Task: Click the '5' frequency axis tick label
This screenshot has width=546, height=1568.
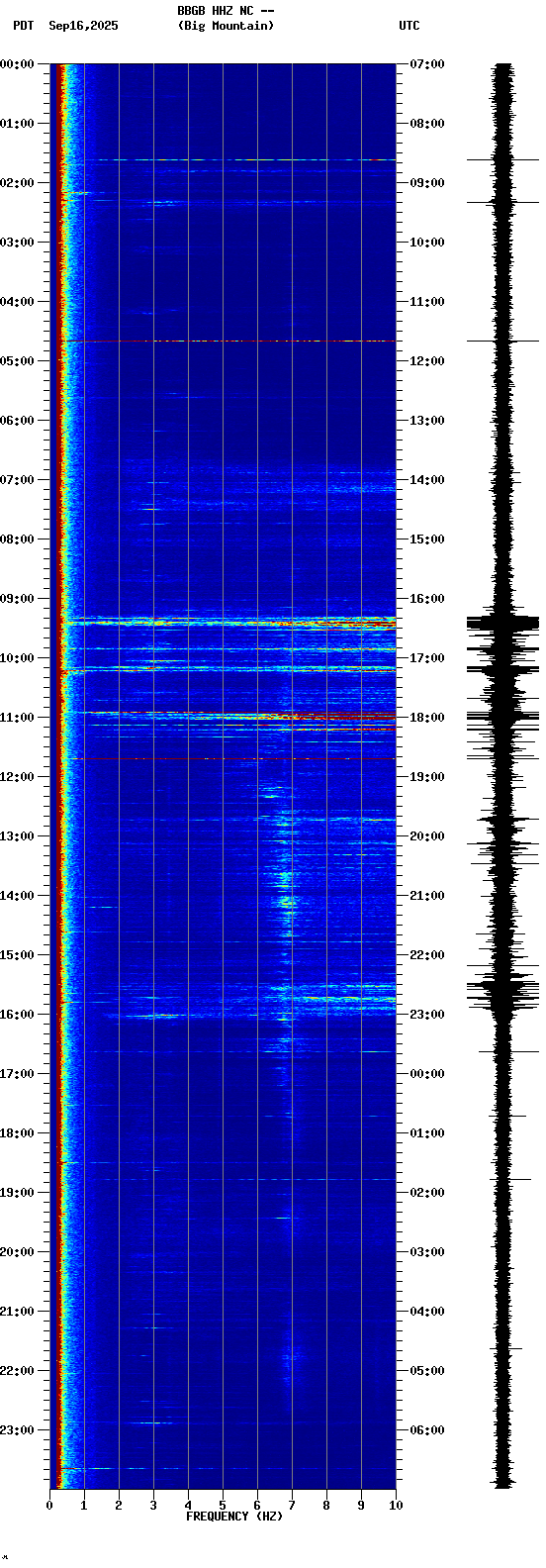Action: pos(223,1506)
